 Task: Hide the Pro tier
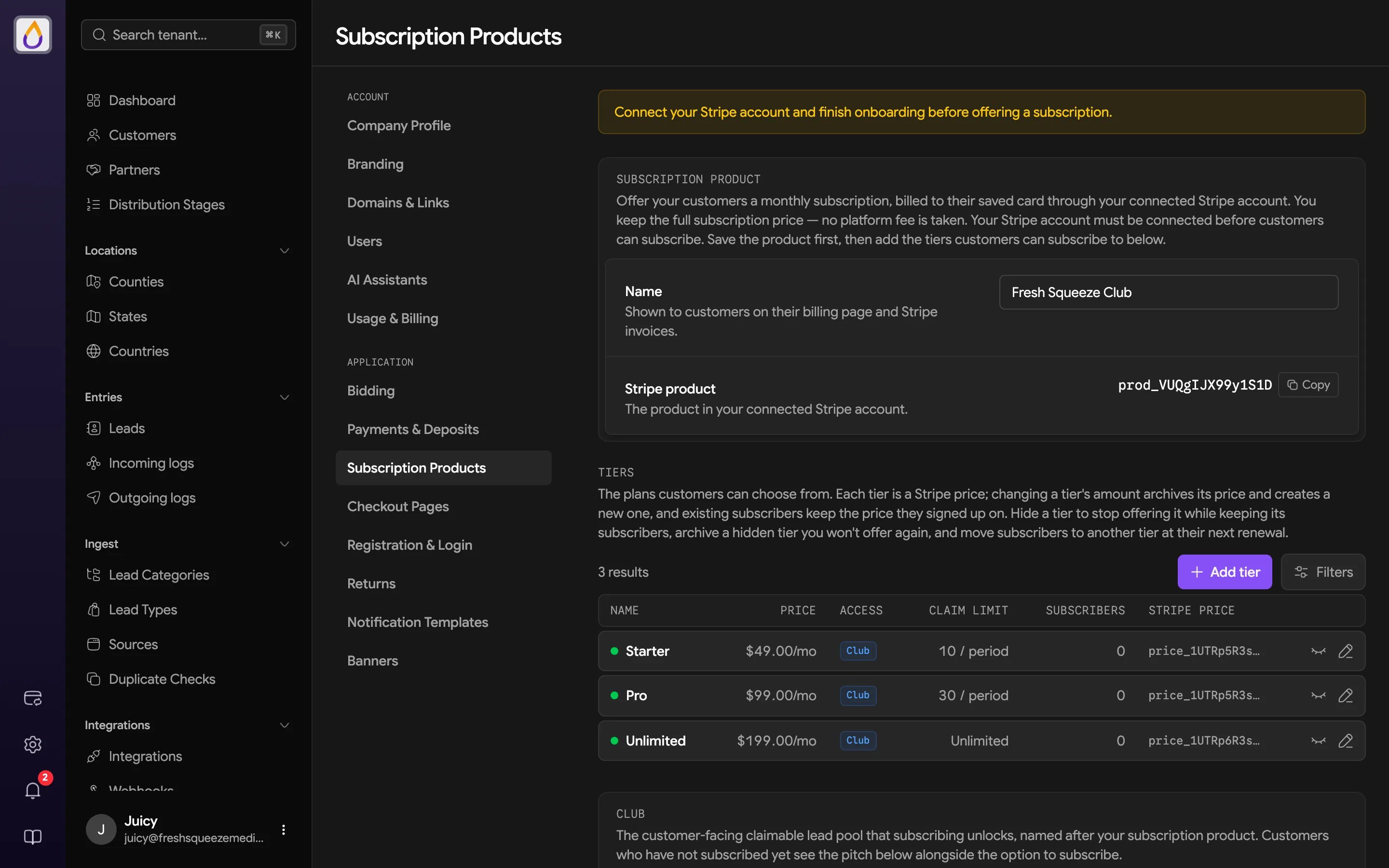[x=1319, y=695]
